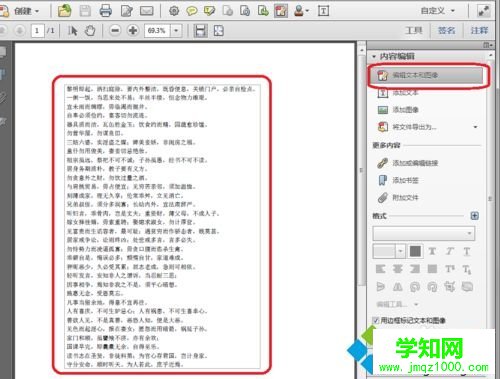Select 编辑文本和图像 in content editing
Viewport: 500px width, 379px height.
click(426, 75)
